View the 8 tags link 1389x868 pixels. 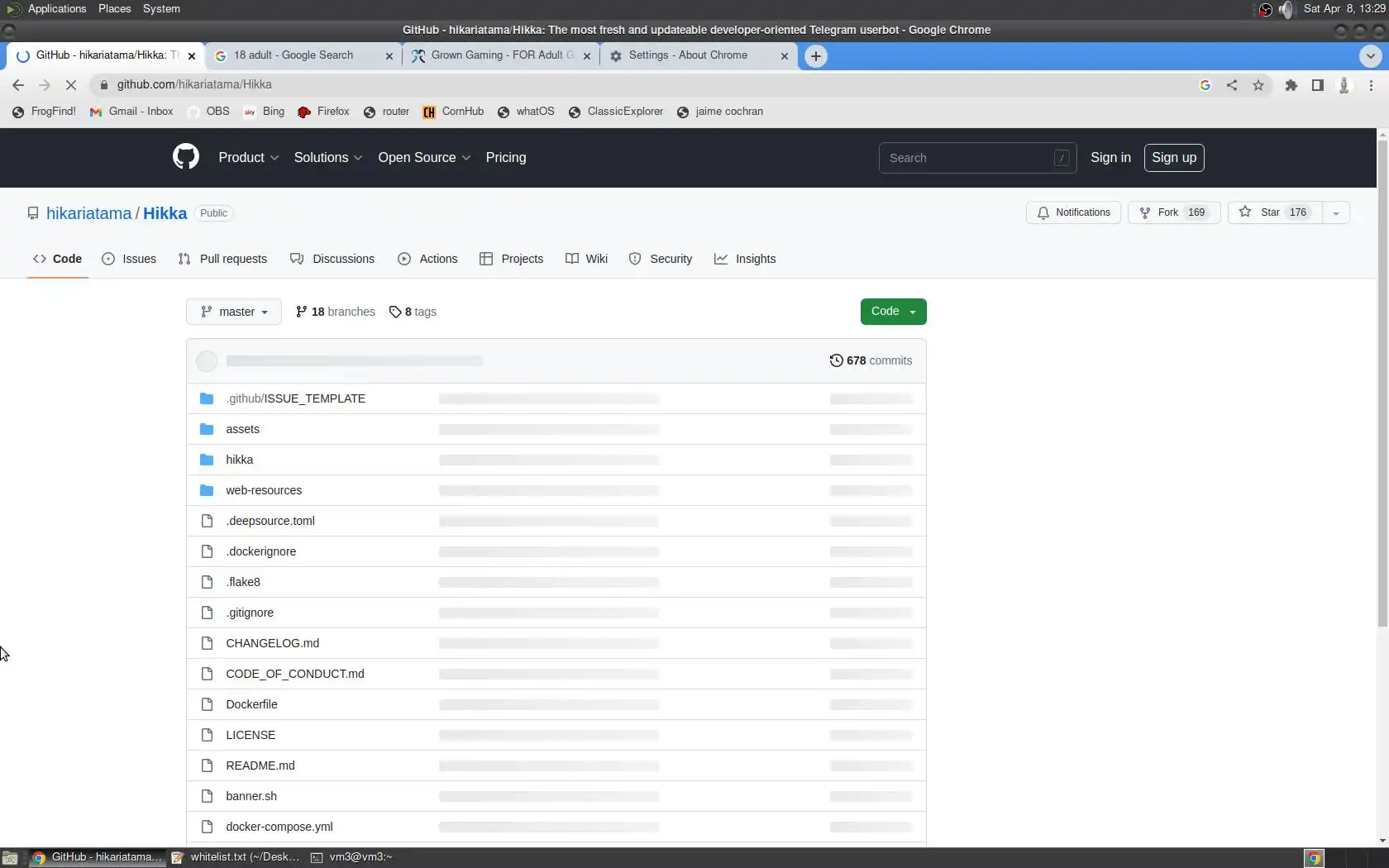pos(413,312)
